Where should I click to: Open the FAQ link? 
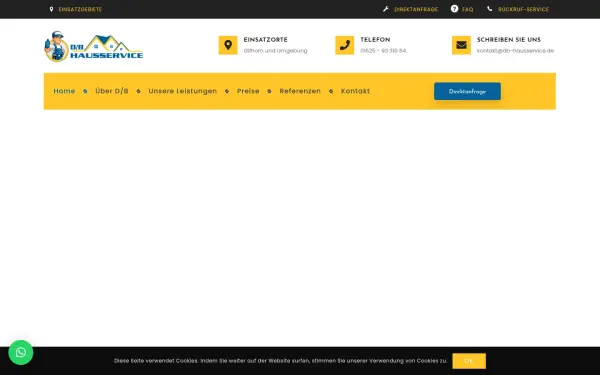(x=468, y=9)
